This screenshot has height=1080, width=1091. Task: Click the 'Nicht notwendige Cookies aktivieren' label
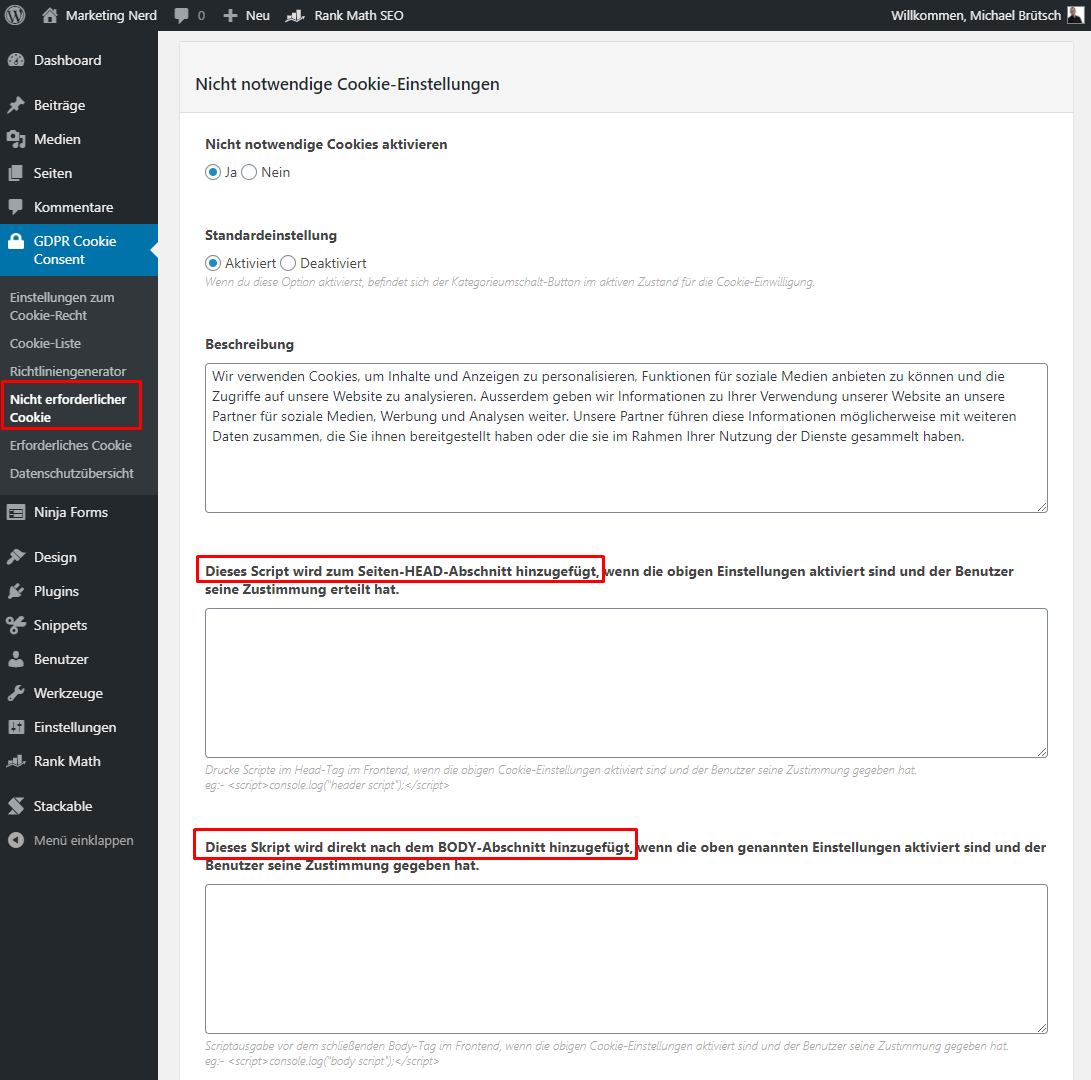(326, 144)
